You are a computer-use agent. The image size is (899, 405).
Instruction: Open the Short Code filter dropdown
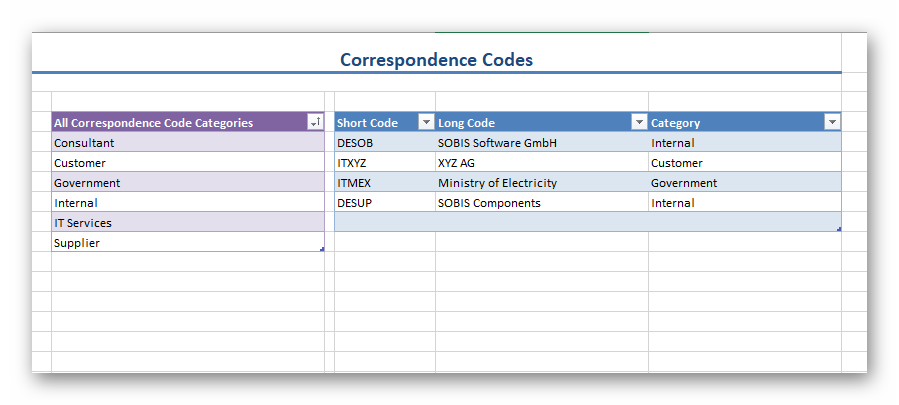425,122
